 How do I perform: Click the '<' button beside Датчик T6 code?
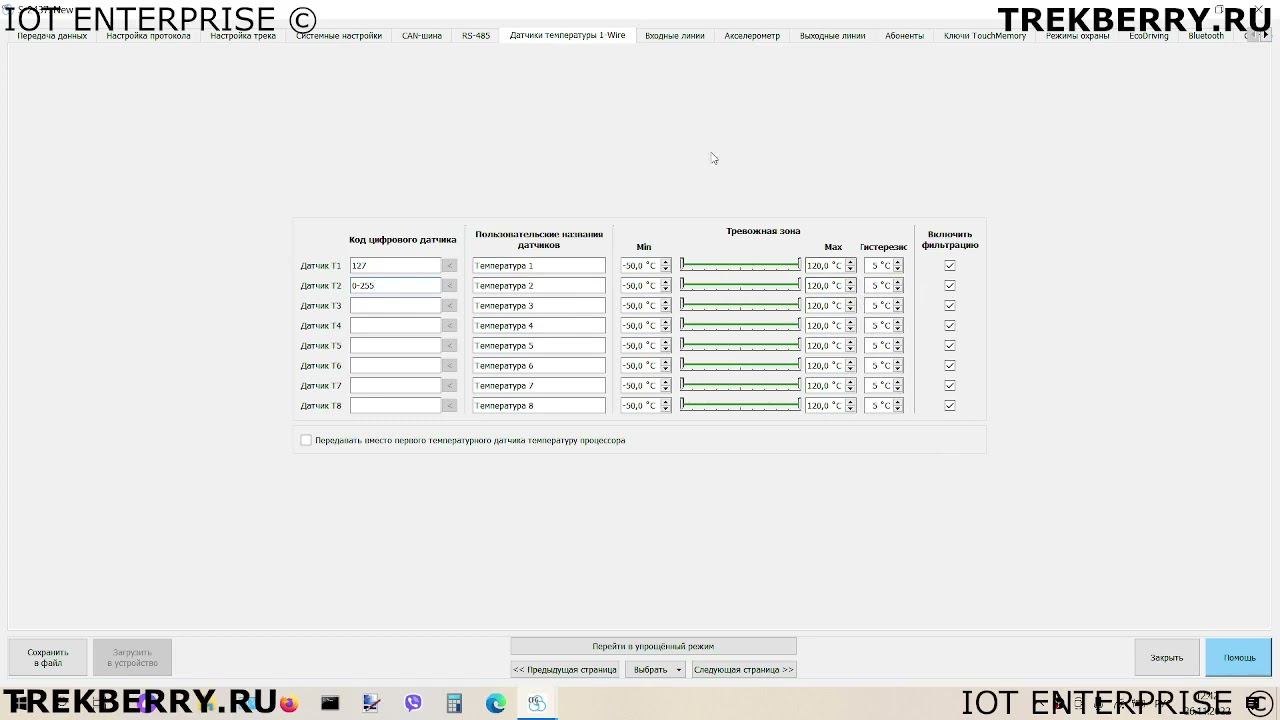[x=450, y=366]
